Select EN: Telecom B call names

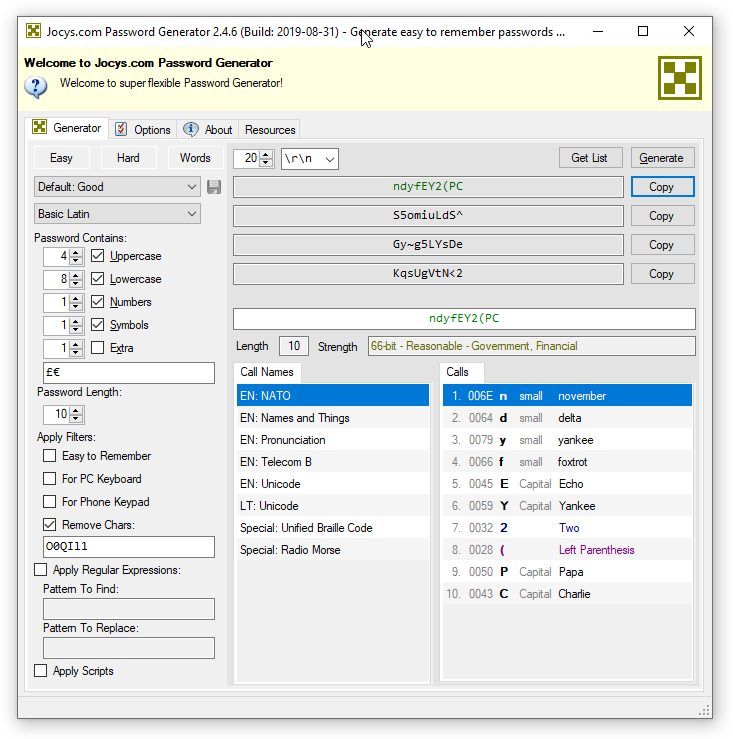(x=333, y=462)
